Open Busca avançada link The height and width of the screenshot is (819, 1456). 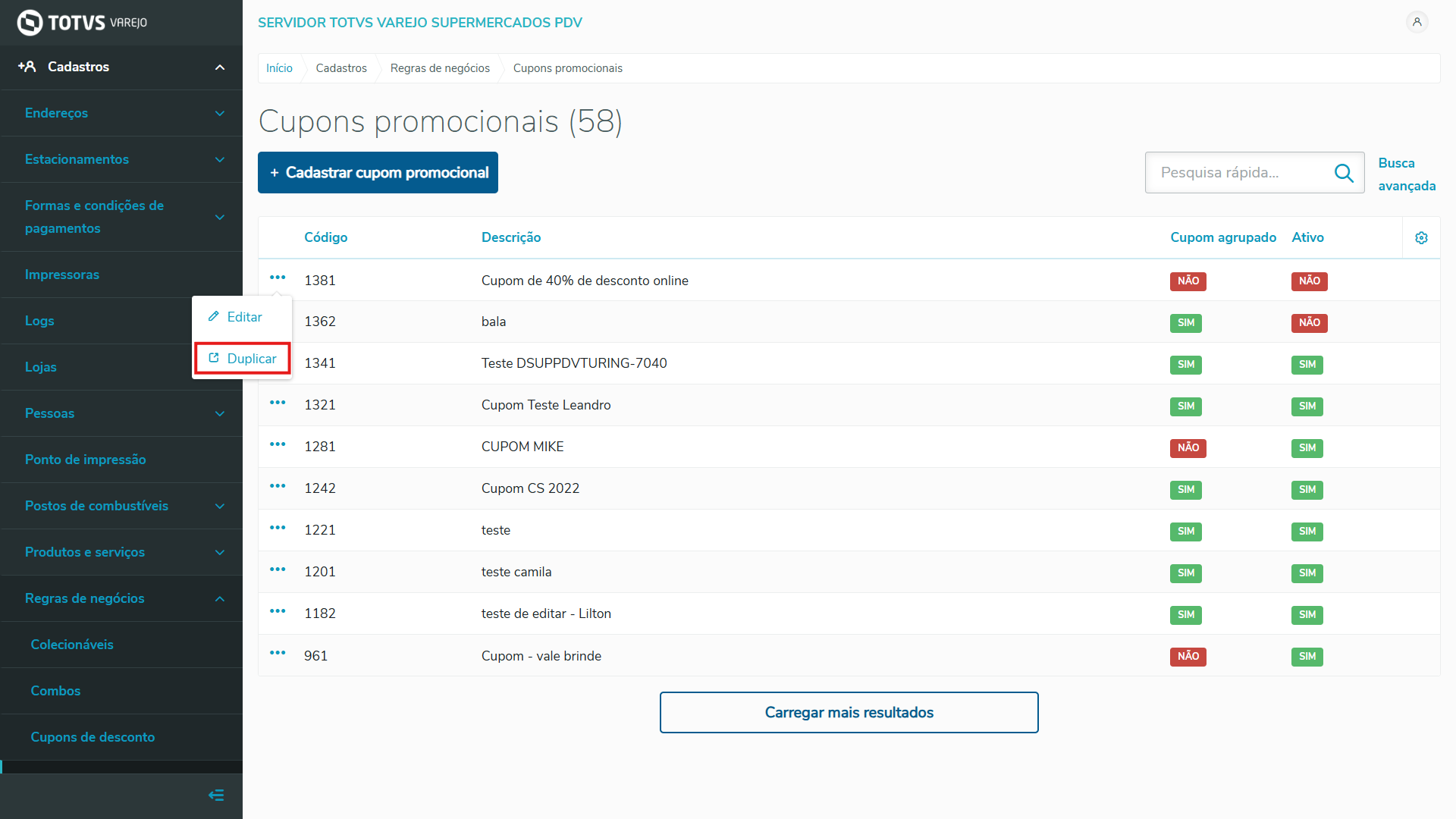tap(1406, 174)
